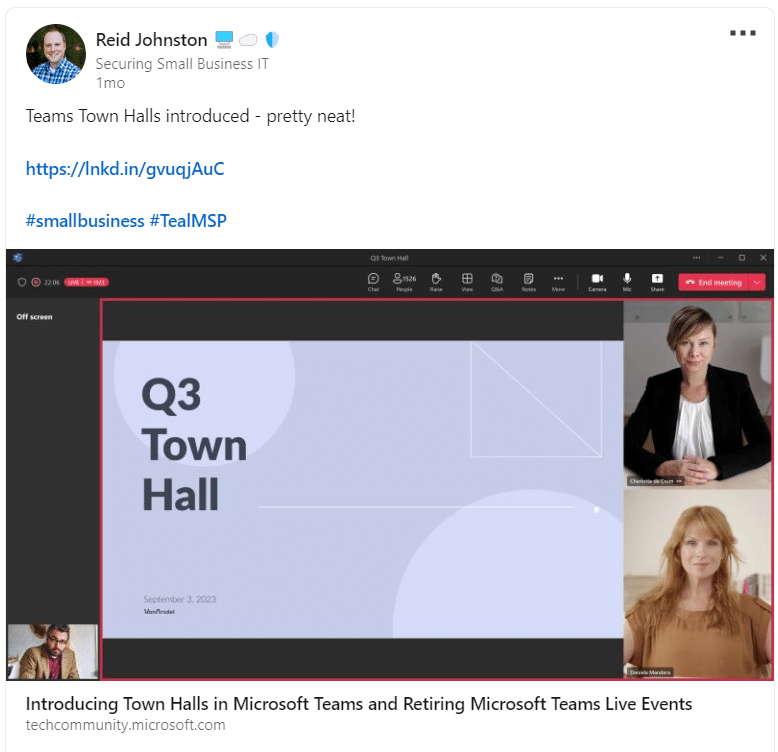Open the Chat icon in Teams toolbar

pos(373,282)
